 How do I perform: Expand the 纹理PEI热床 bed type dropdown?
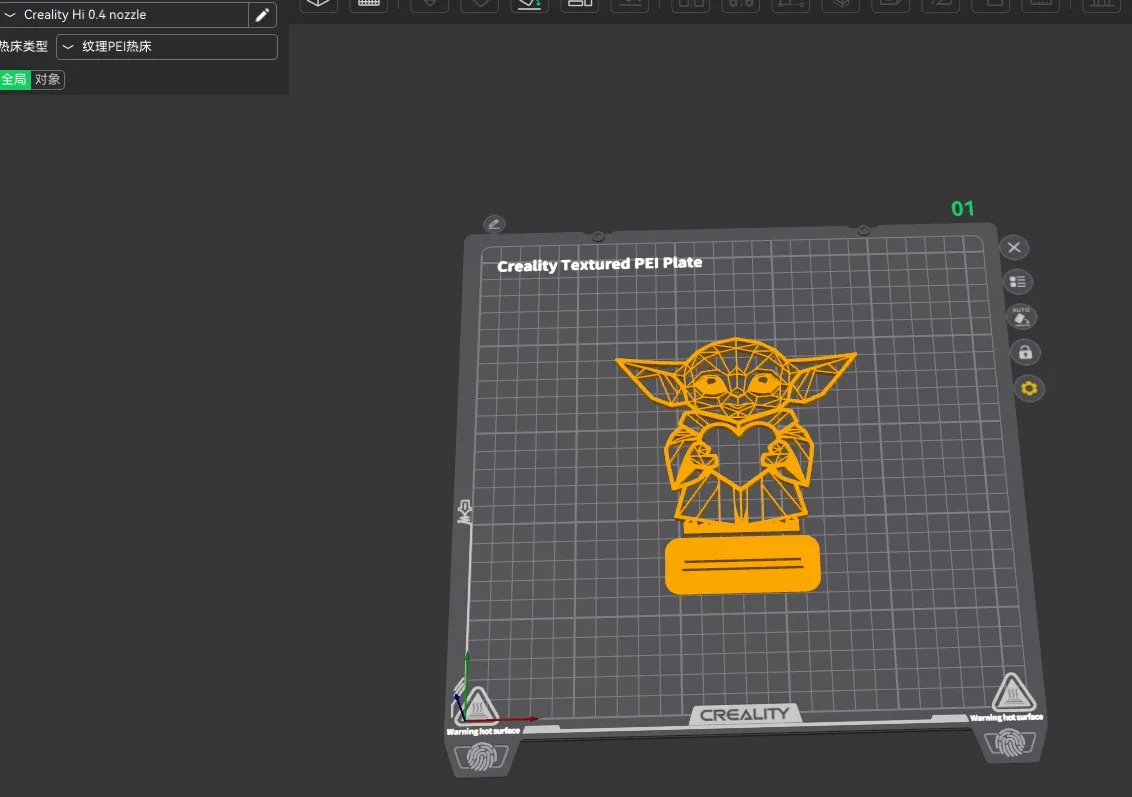point(167,47)
